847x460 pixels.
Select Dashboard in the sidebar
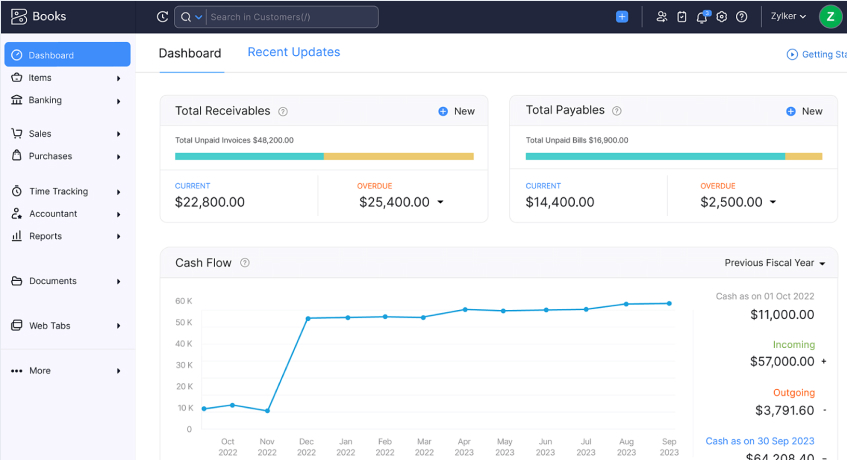(x=67, y=55)
